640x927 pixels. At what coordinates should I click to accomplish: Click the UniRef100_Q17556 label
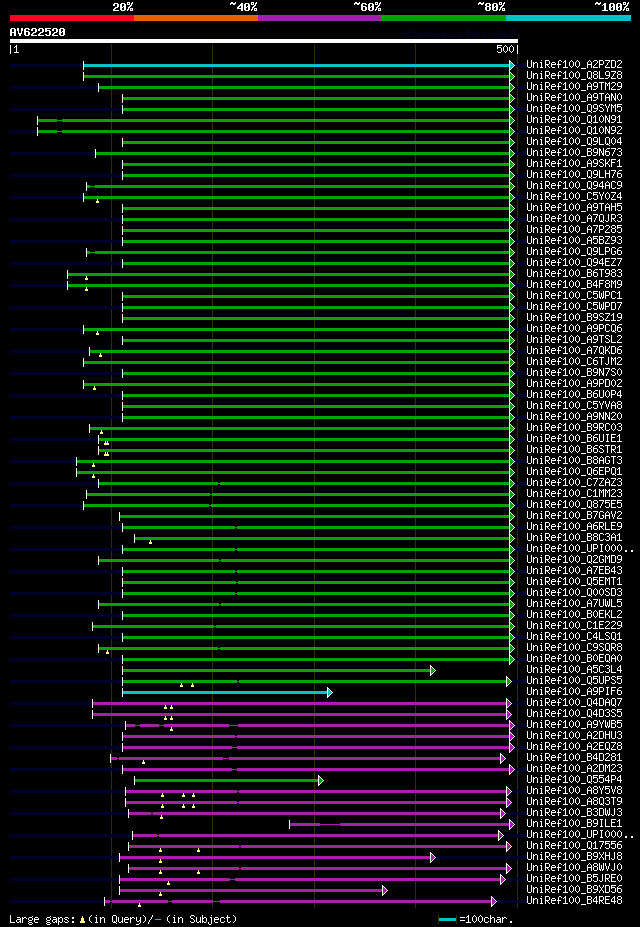coord(574,846)
